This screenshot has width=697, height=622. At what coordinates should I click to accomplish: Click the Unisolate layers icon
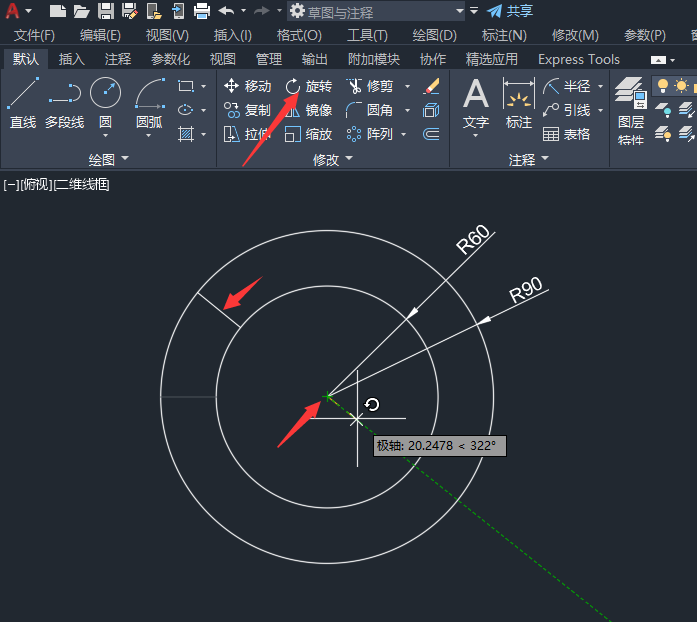(x=687, y=134)
